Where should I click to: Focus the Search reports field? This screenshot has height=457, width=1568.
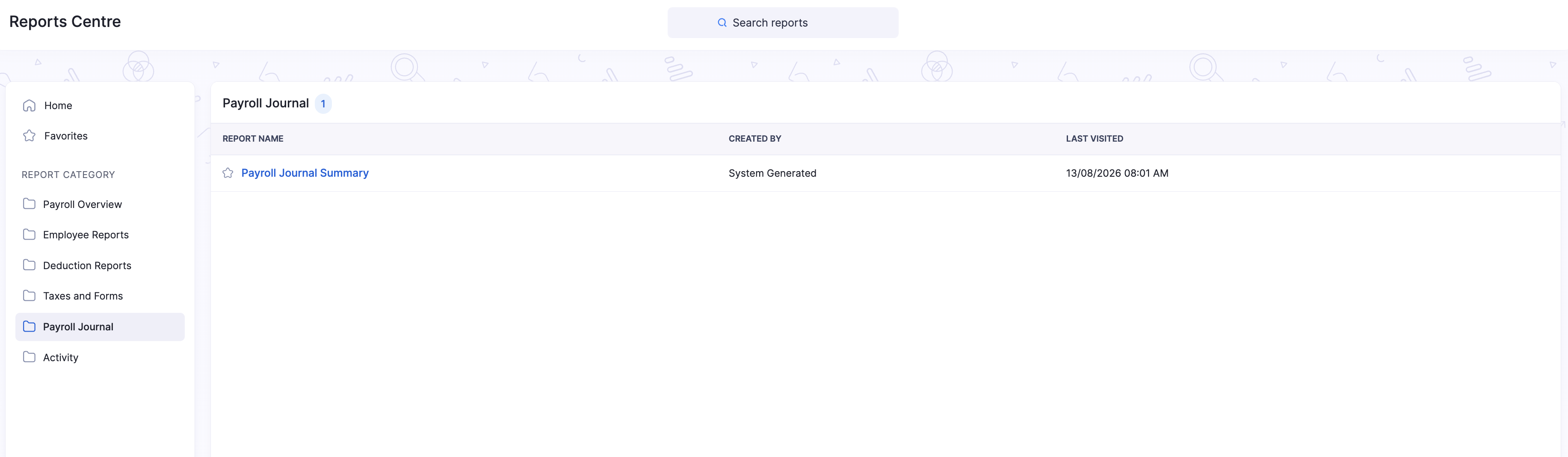(783, 23)
